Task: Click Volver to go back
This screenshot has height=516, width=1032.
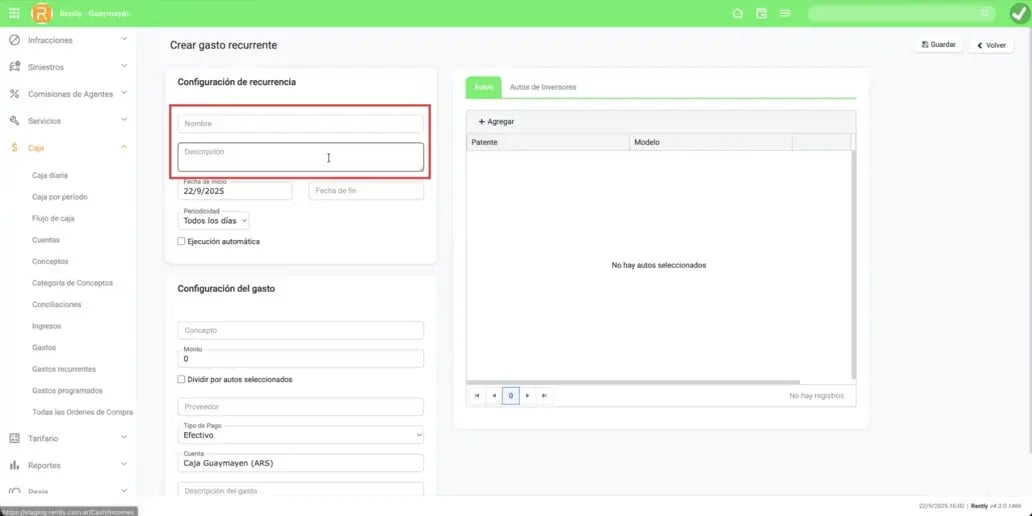Action: coord(990,45)
